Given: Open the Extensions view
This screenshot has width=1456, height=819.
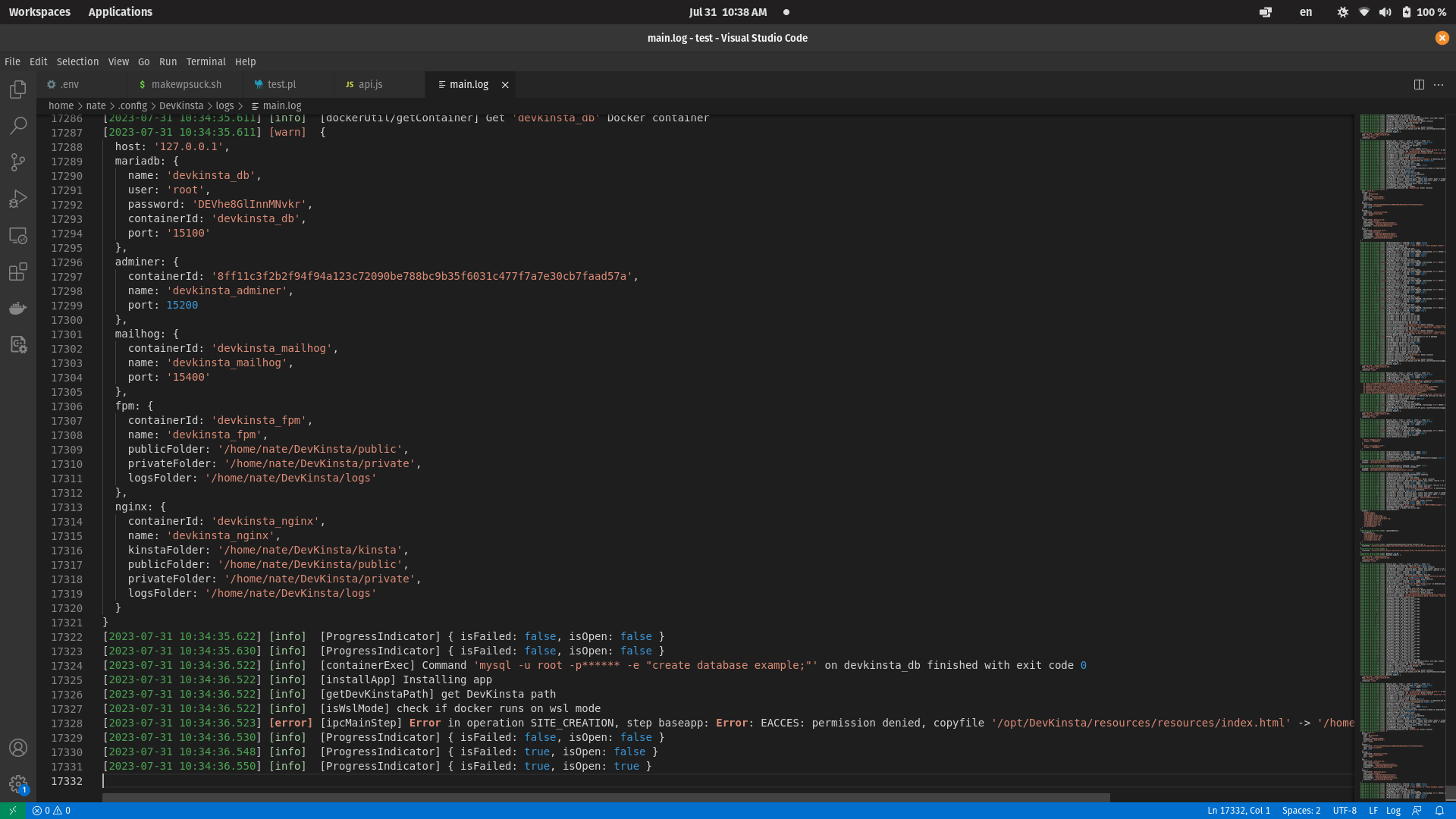Looking at the screenshot, I should pyautogui.click(x=18, y=271).
